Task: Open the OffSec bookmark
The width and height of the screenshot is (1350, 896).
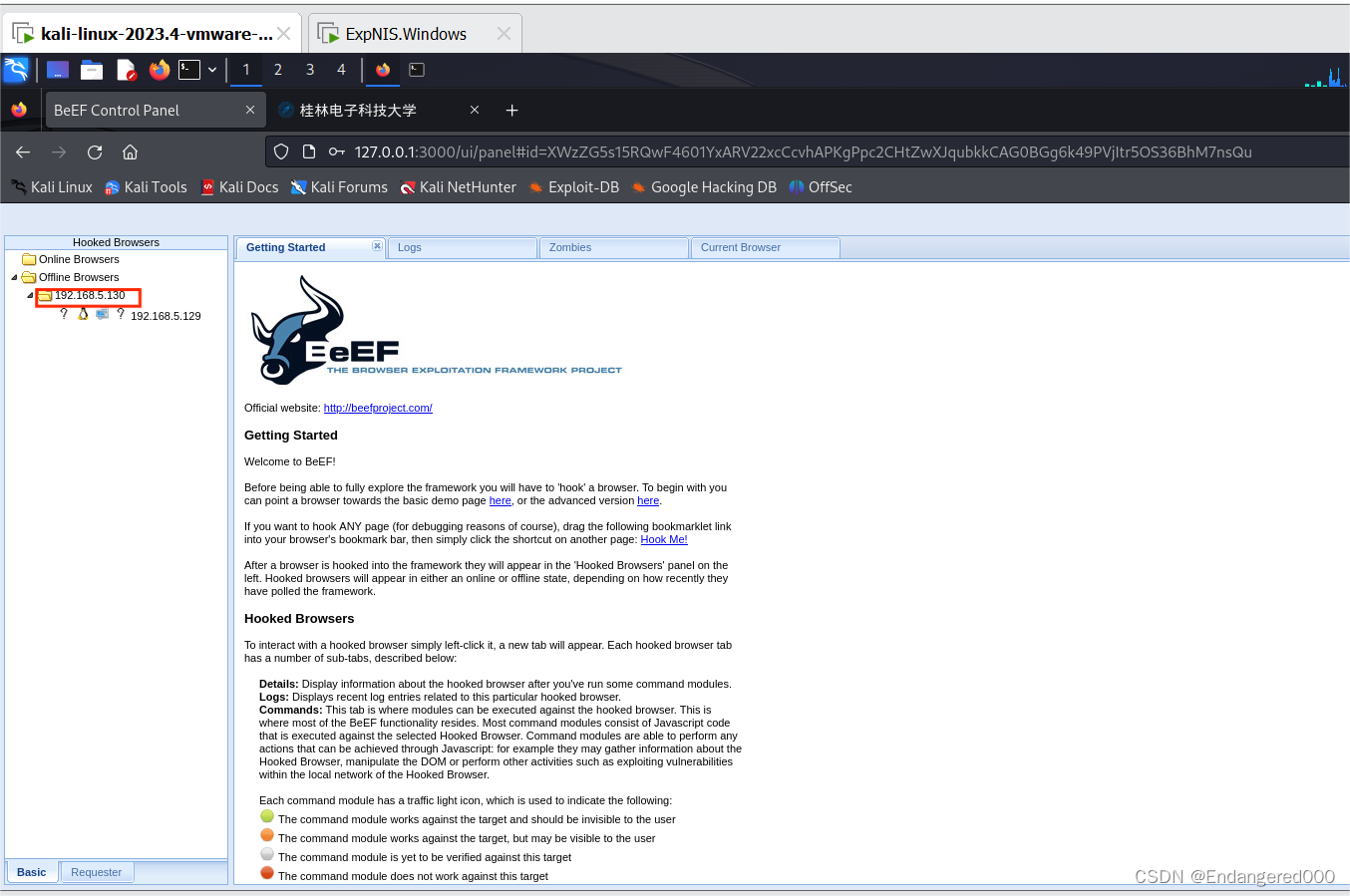Action: click(820, 186)
